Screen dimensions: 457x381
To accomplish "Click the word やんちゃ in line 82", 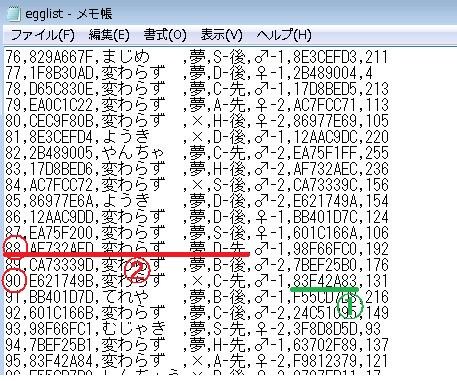I will [133, 153].
